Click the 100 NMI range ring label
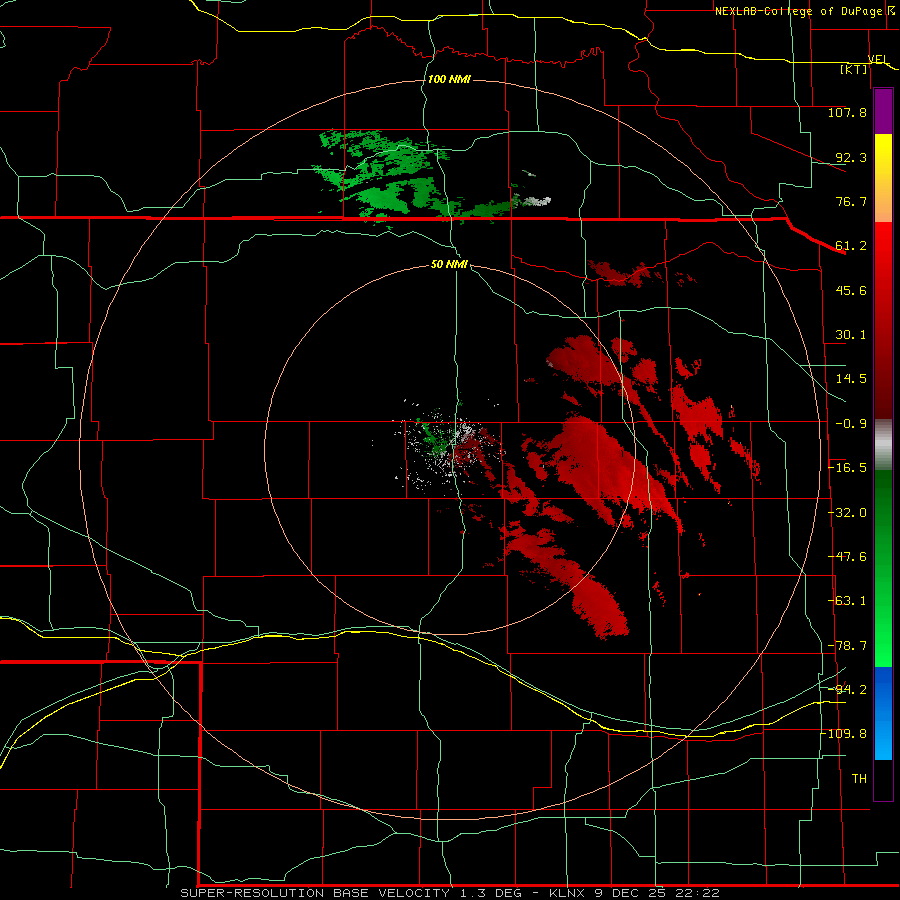This screenshot has width=900, height=900. [x=449, y=79]
